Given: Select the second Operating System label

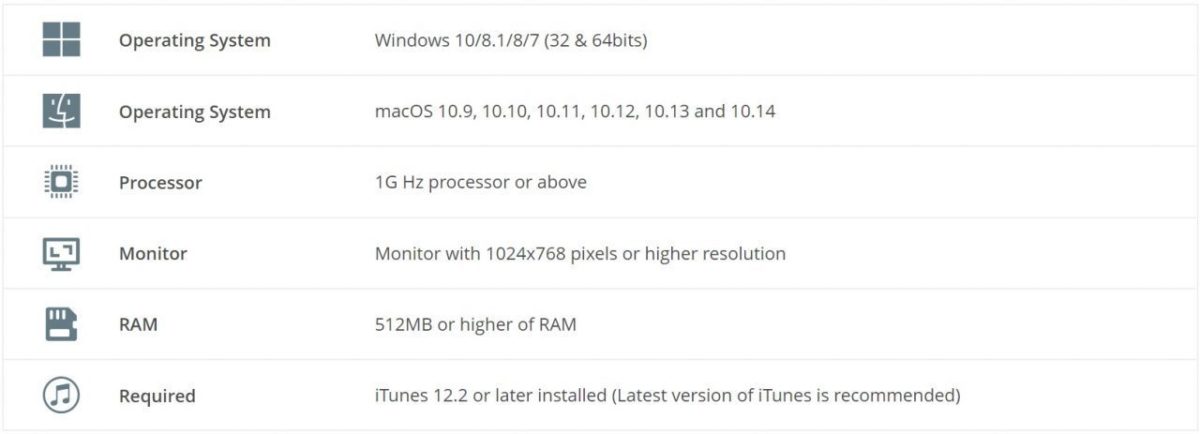Looking at the screenshot, I should 194,112.
